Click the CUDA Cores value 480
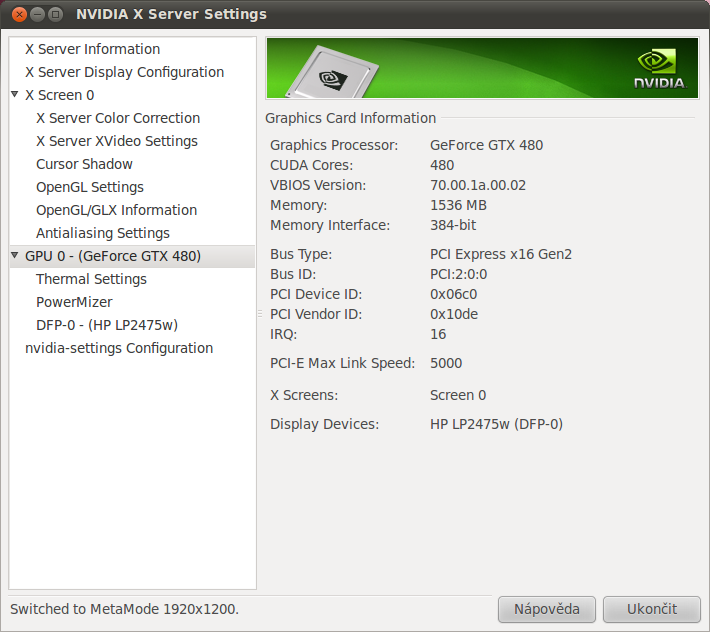The width and height of the screenshot is (710, 632). click(442, 165)
